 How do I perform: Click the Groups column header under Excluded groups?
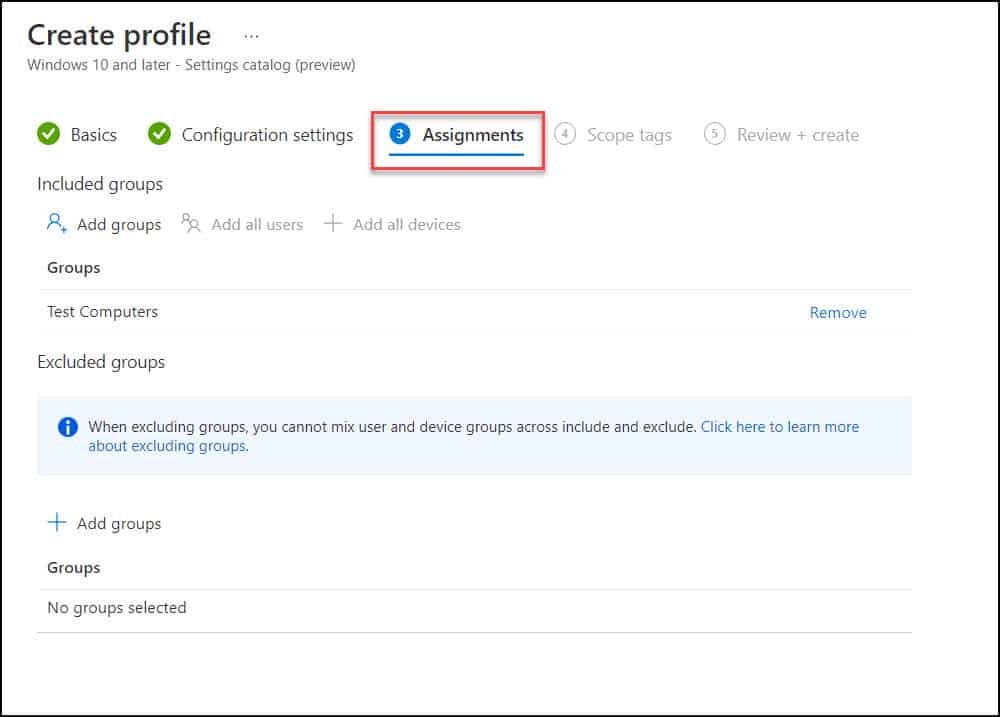click(74, 568)
